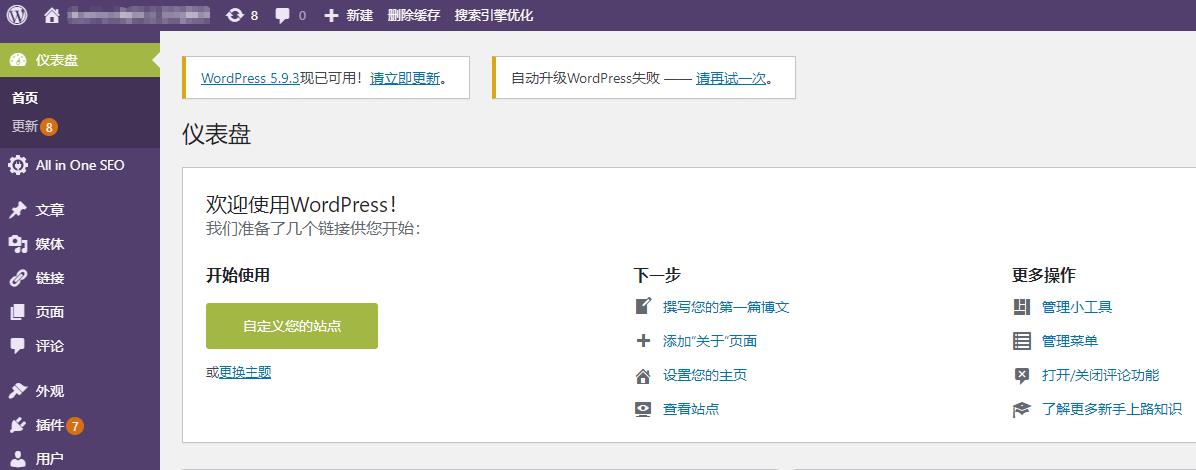The height and width of the screenshot is (470, 1196).
Task: Open the 仪表盘 sidebar menu
Action: tap(80, 60)
